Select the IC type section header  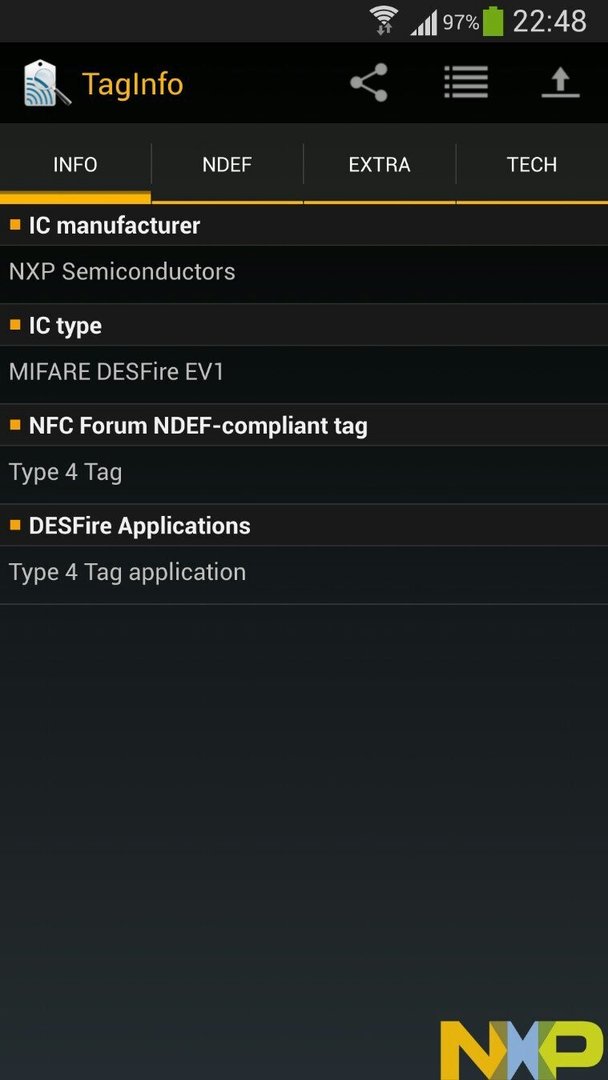point(304,326)
